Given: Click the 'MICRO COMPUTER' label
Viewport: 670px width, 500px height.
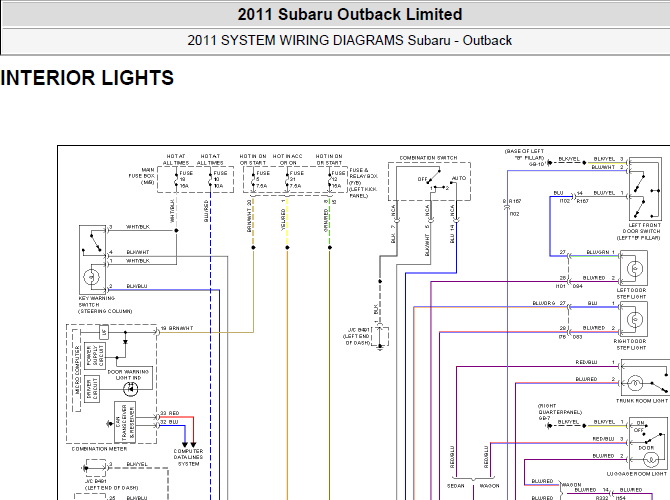Looking at the screenshot, I should coord(77,370).
